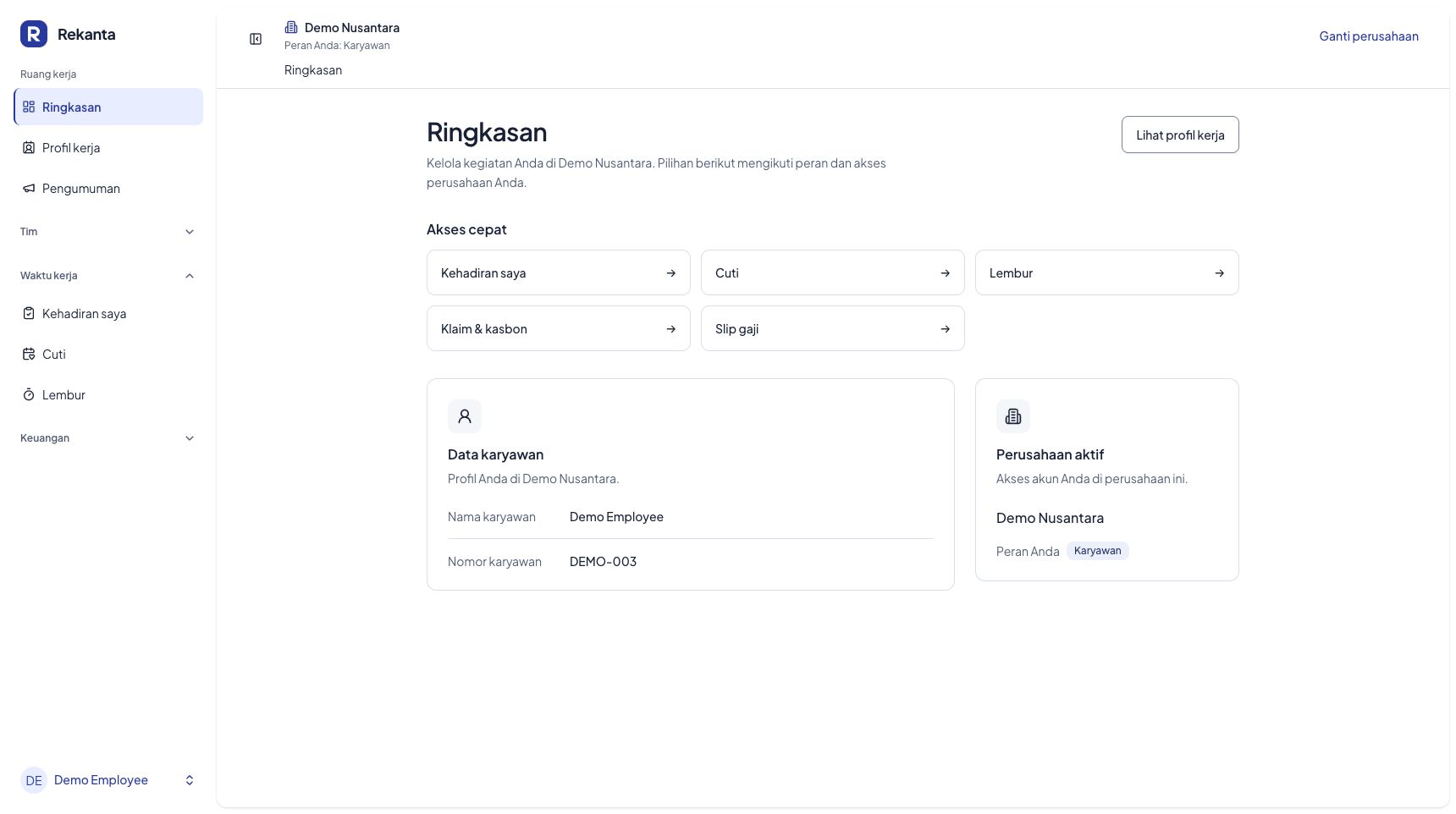Image resolution: width=1456 pixels, height=814 pixels.
Task: Click the arrow on Kehadiran saya quick-access card
Action: 671,272
